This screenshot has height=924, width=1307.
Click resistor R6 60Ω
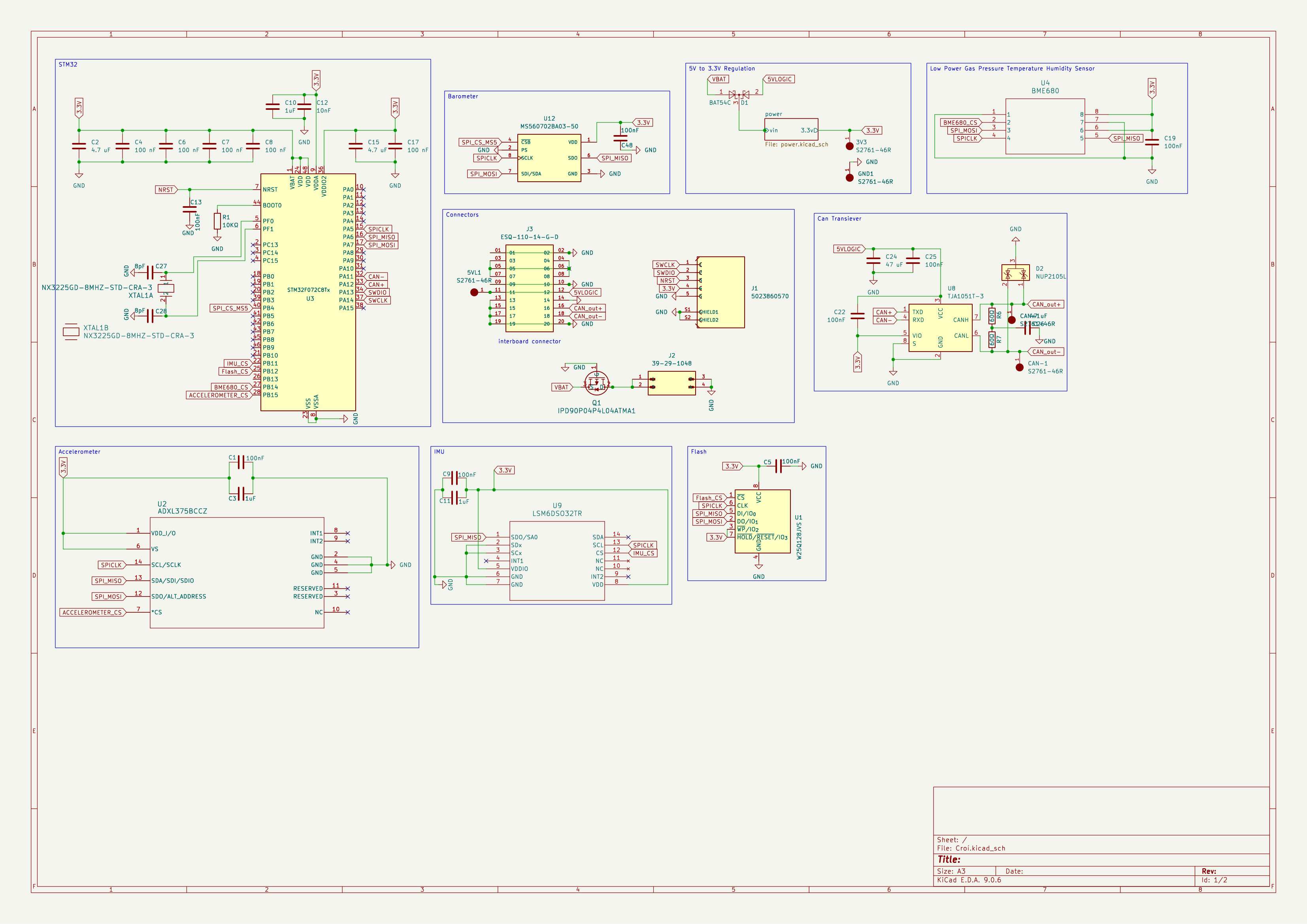coord(992,316)
